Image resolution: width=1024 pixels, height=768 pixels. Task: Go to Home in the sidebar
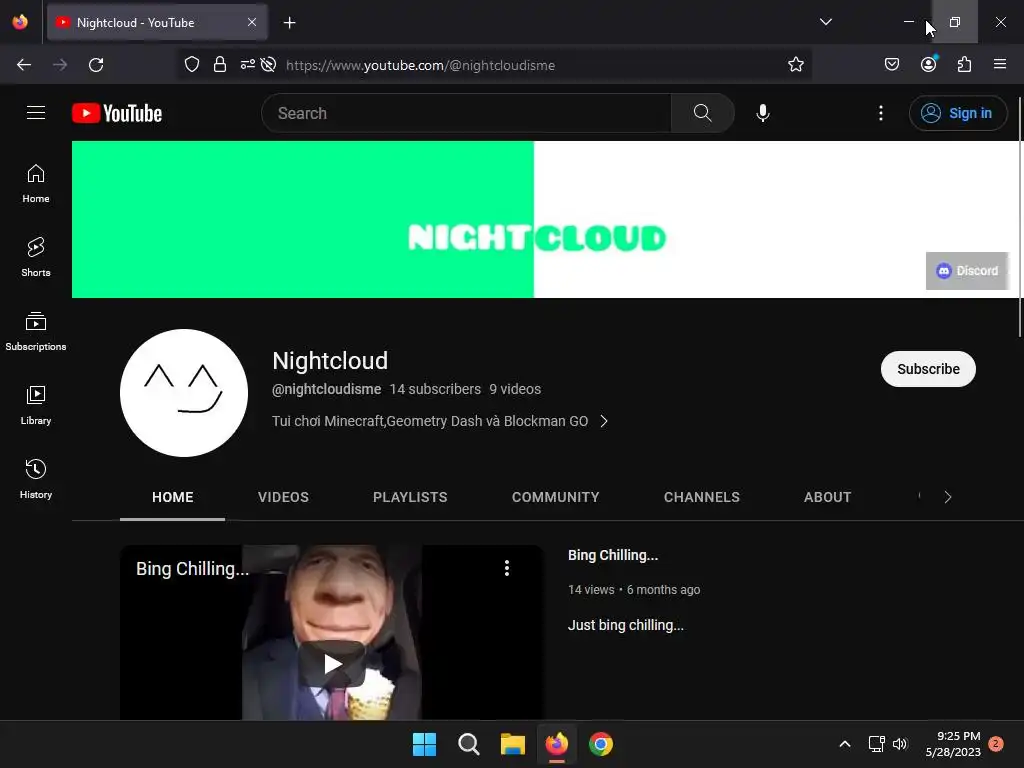(36, 184)
